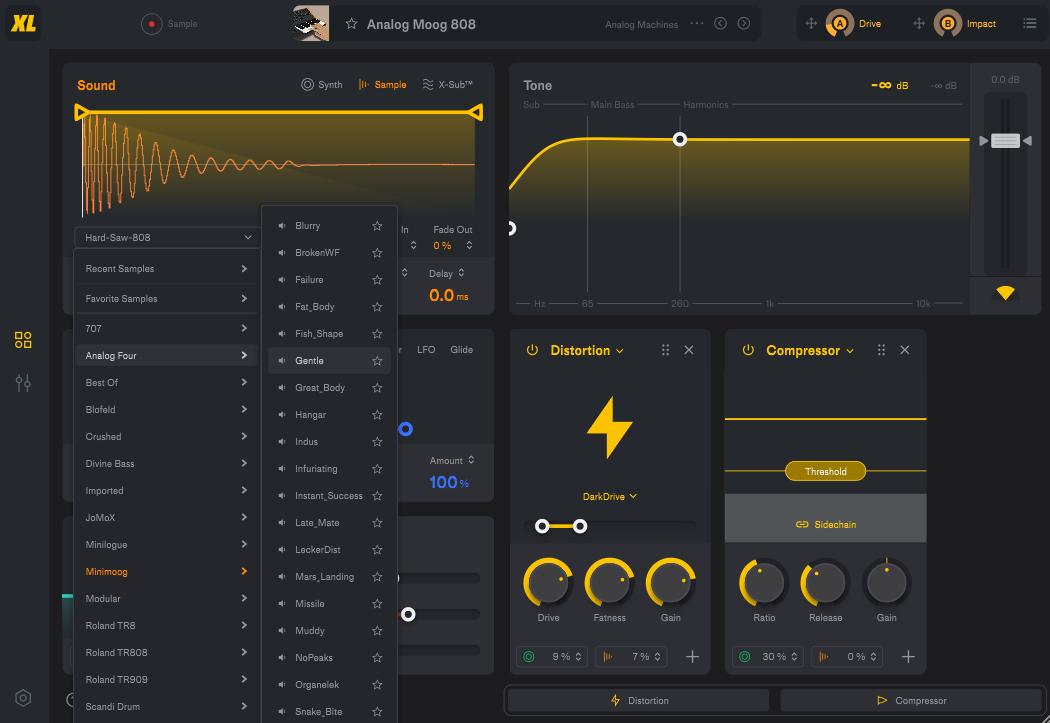Expand the Roland TR808 sample folder
The width and height of the screenshot is (1050, 723).
[166, 653]
